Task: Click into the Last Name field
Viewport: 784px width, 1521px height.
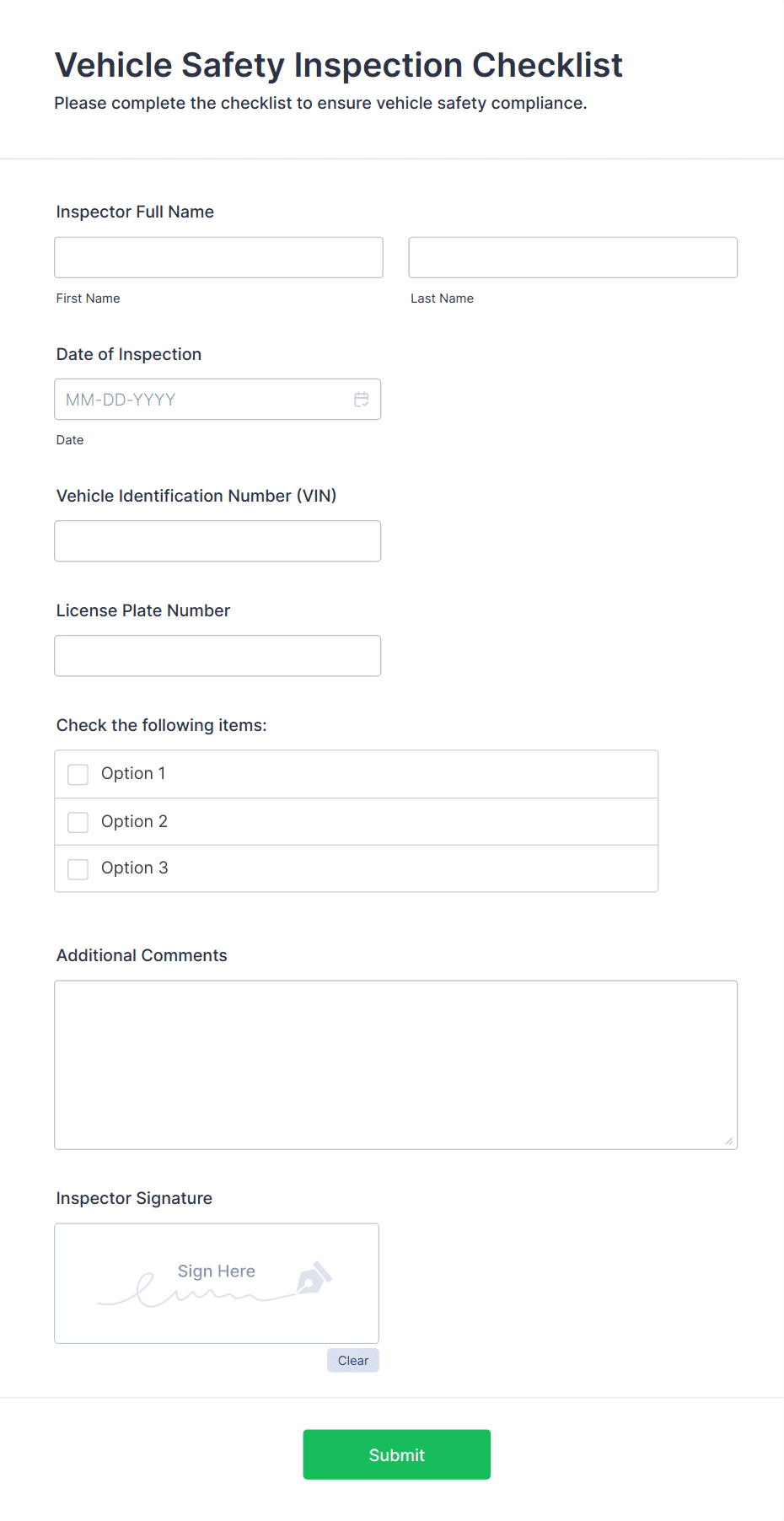Action: [x=572, y=257]
